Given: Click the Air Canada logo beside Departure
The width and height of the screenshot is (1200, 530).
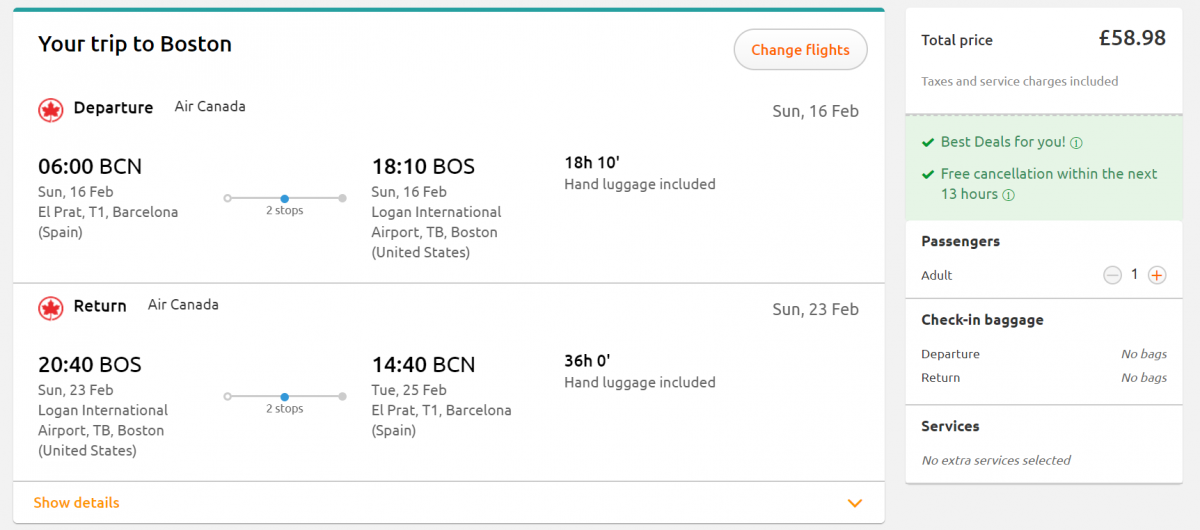Looking at the screenshot, I should [50, 109].
